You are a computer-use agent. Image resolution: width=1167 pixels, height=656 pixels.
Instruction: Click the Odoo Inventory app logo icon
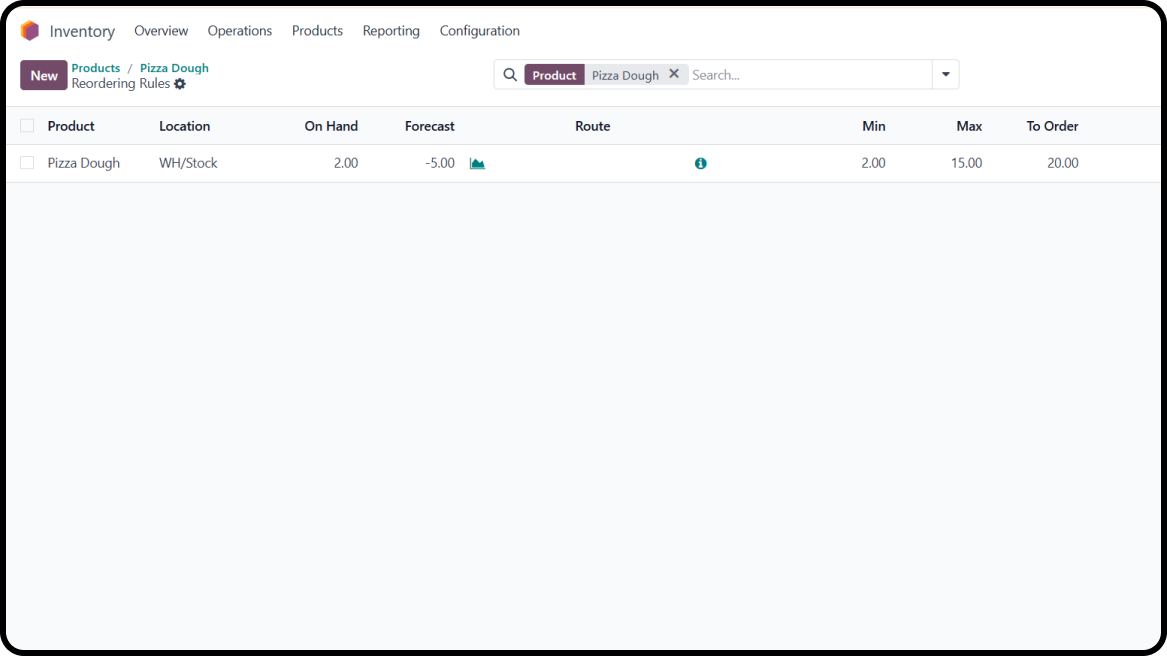(x=30, y=31)
